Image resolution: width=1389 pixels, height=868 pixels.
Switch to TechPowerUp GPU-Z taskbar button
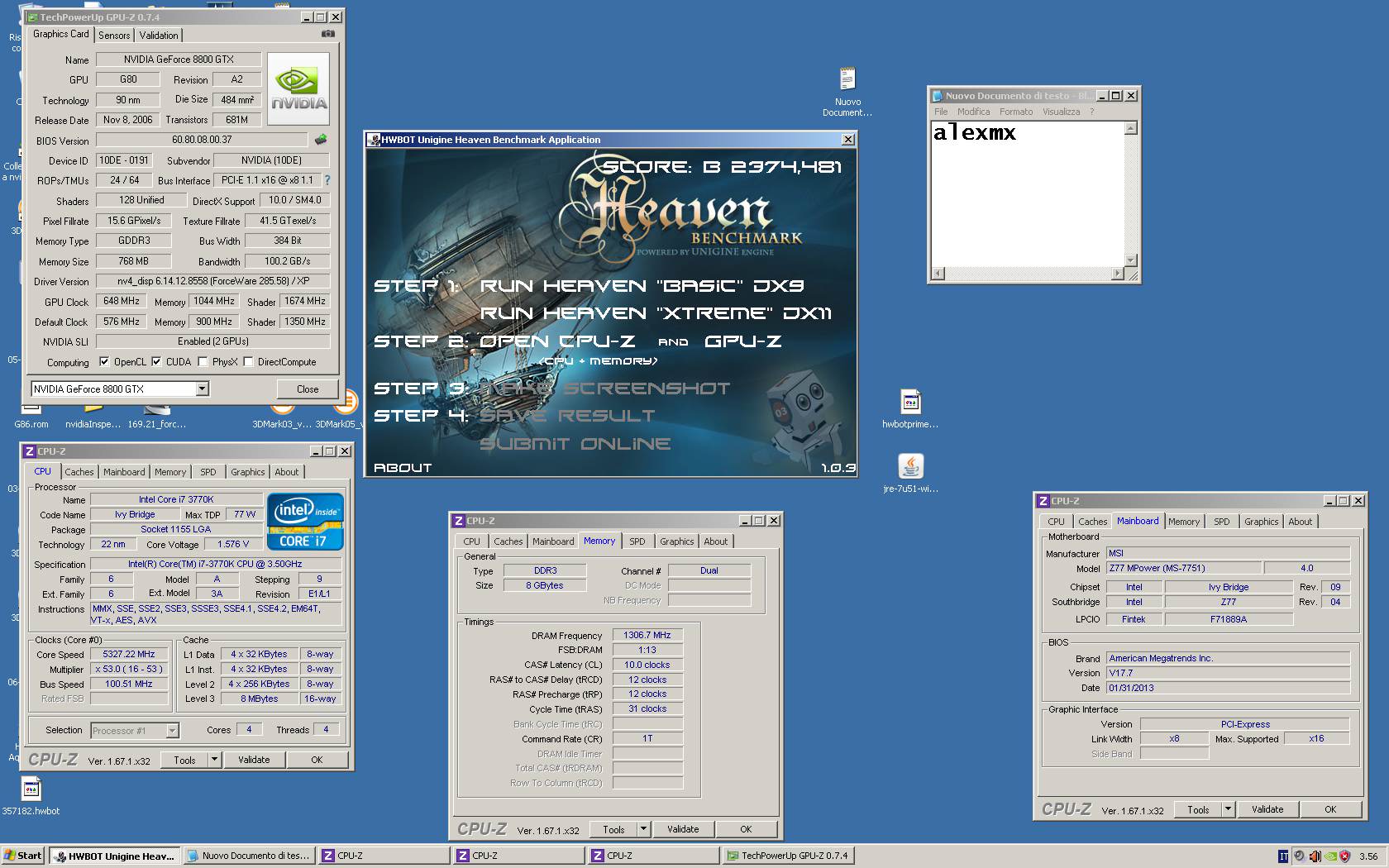[x=787, y=856]
